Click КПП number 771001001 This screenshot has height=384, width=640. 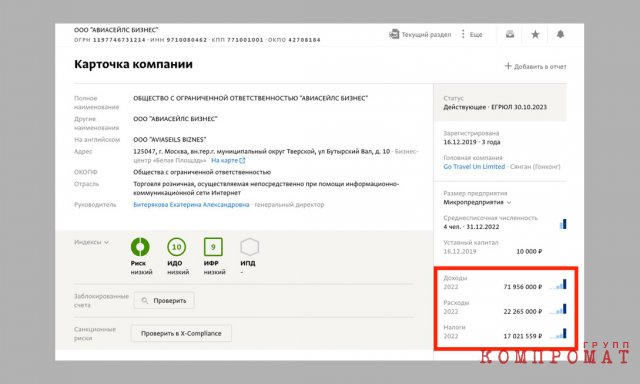point(245,40)
